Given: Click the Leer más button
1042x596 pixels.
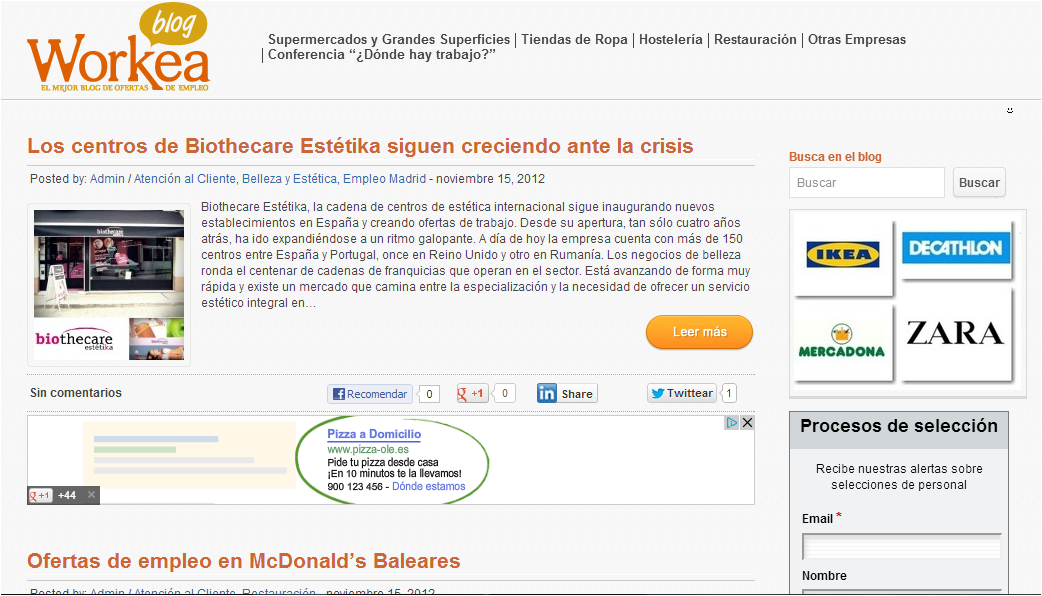Looking at the screenshot, I should click(699, 332).
